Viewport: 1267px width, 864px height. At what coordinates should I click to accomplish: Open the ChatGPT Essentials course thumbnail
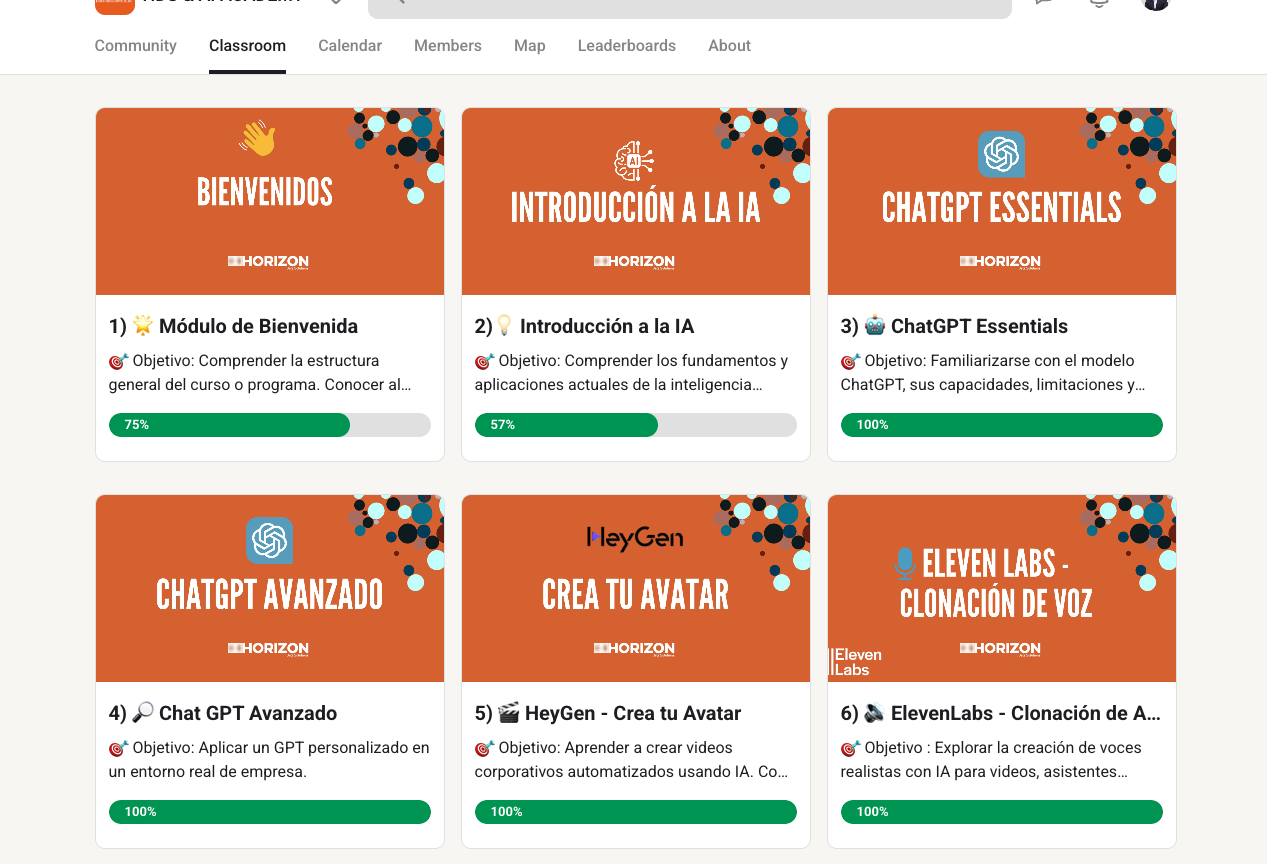[1002, 201]
